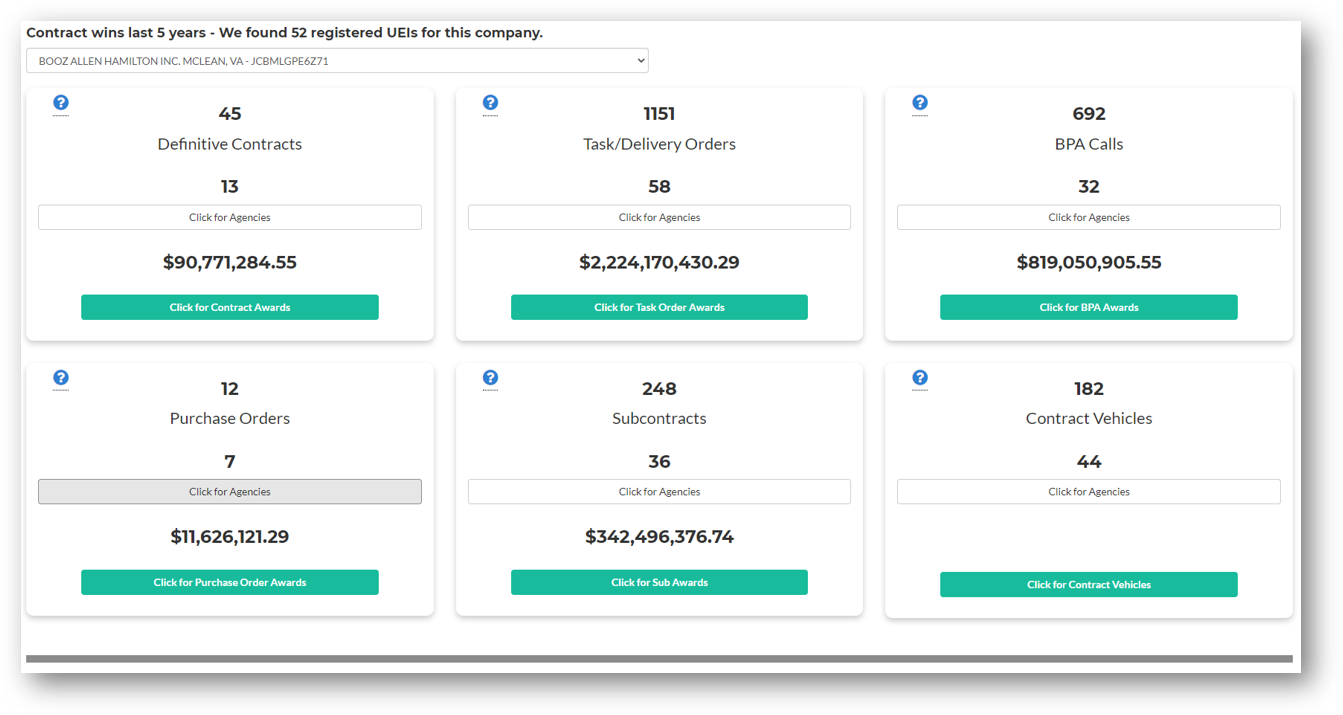
Task: Open the help icon on the Definitive Contracts card
Action: [61, 103]
